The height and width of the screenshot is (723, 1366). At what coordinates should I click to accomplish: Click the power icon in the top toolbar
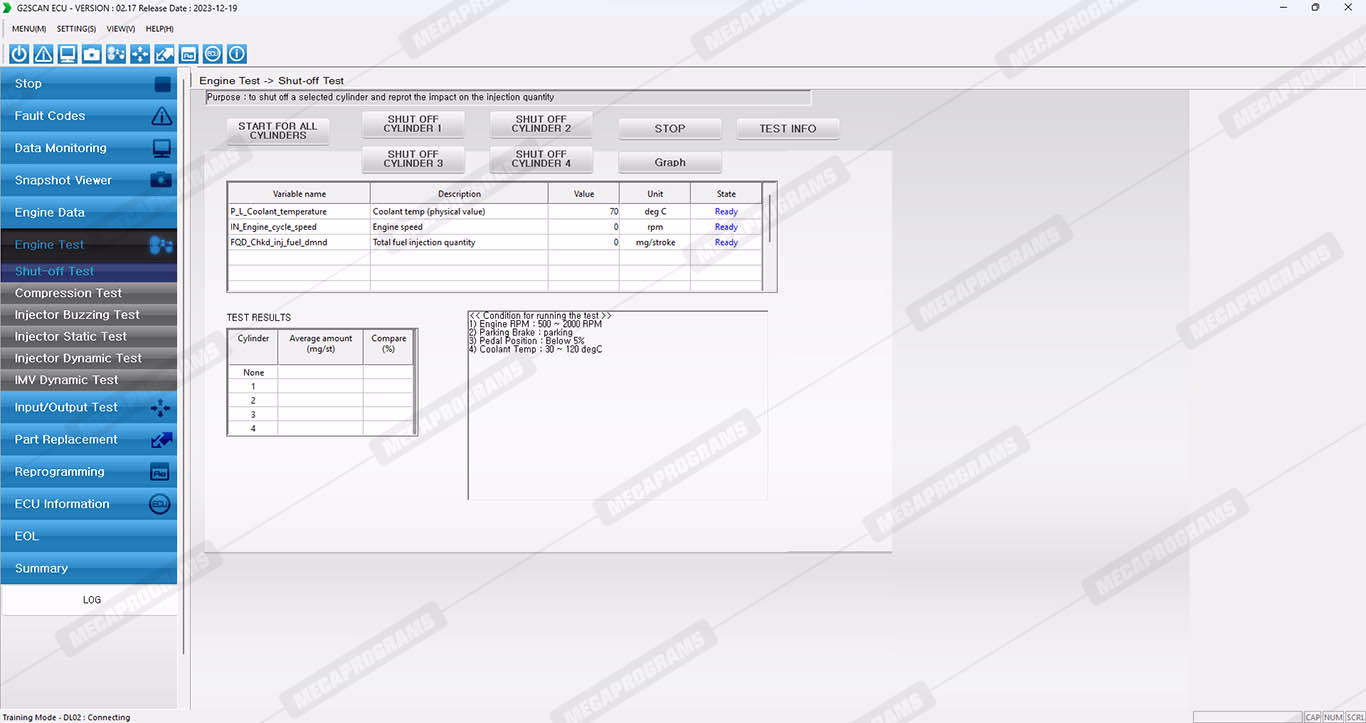19,54
